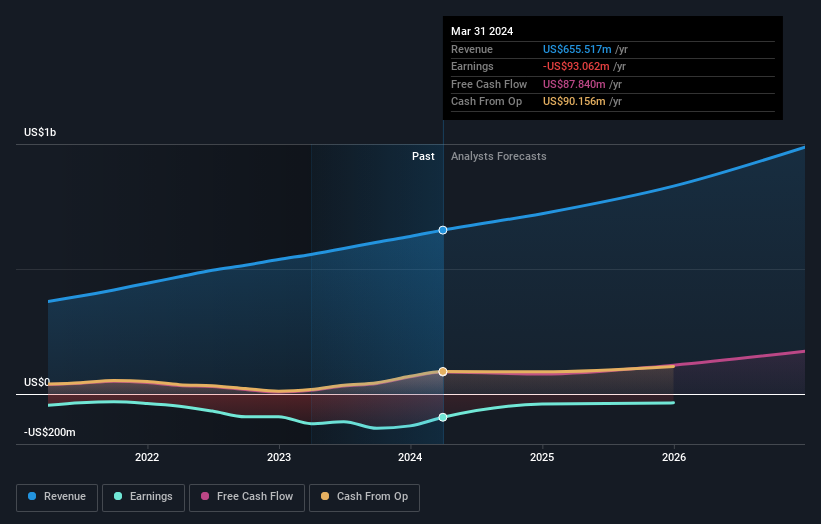Click the 2022 x-axis label
821x524 pixels.
147,458
